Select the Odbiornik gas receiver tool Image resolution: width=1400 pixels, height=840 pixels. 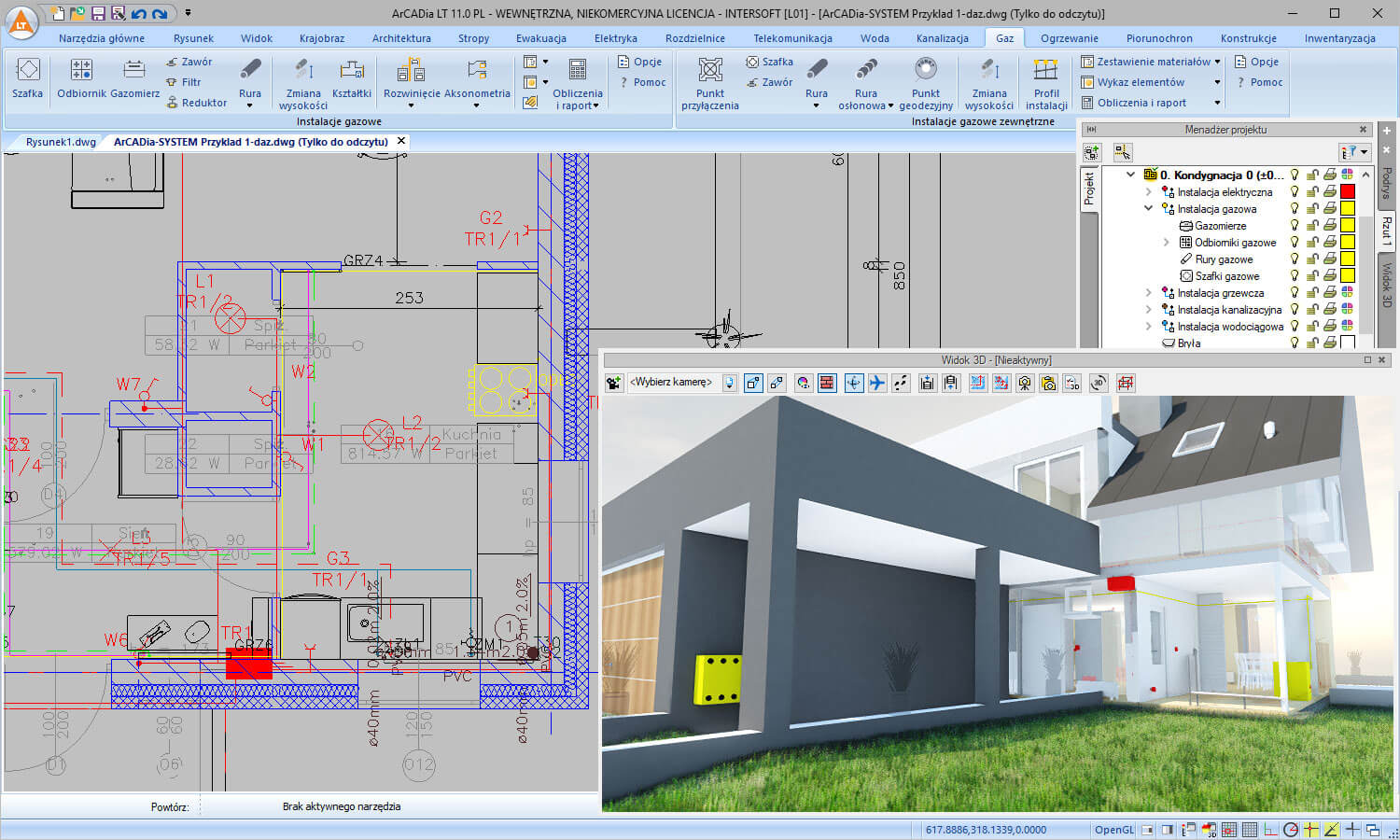[x=81, y=78]
